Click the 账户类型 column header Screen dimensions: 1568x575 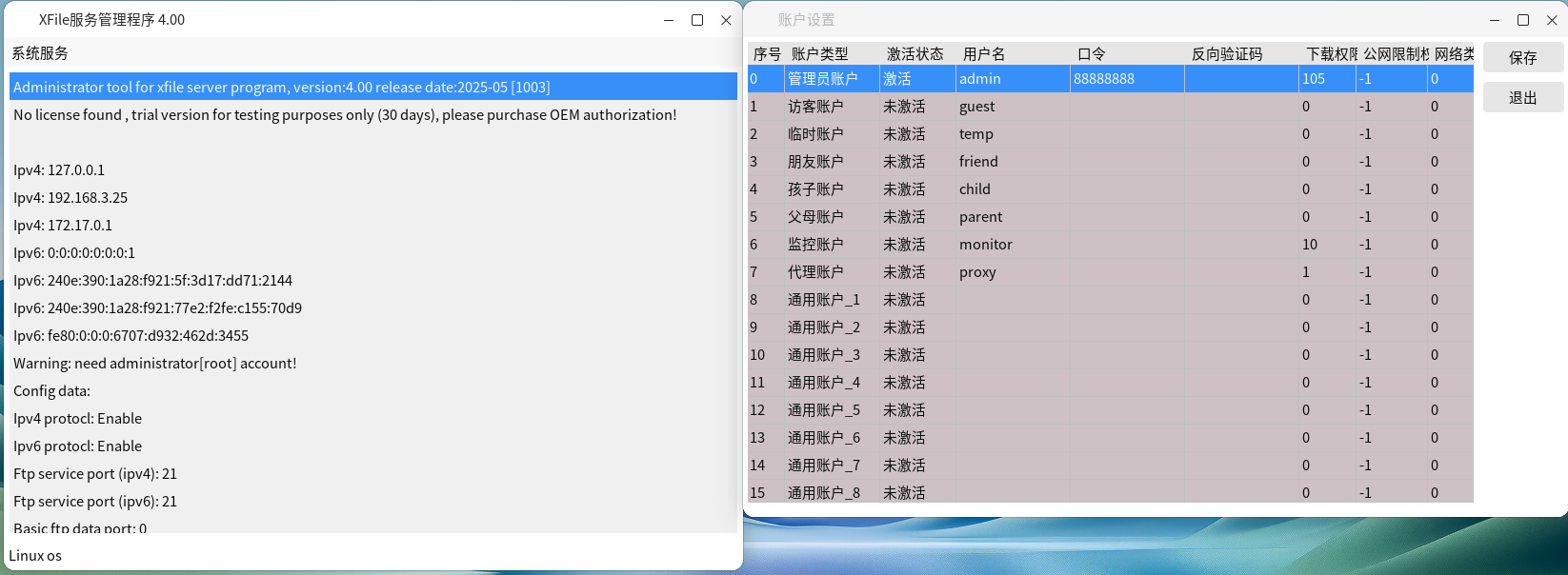820,54
